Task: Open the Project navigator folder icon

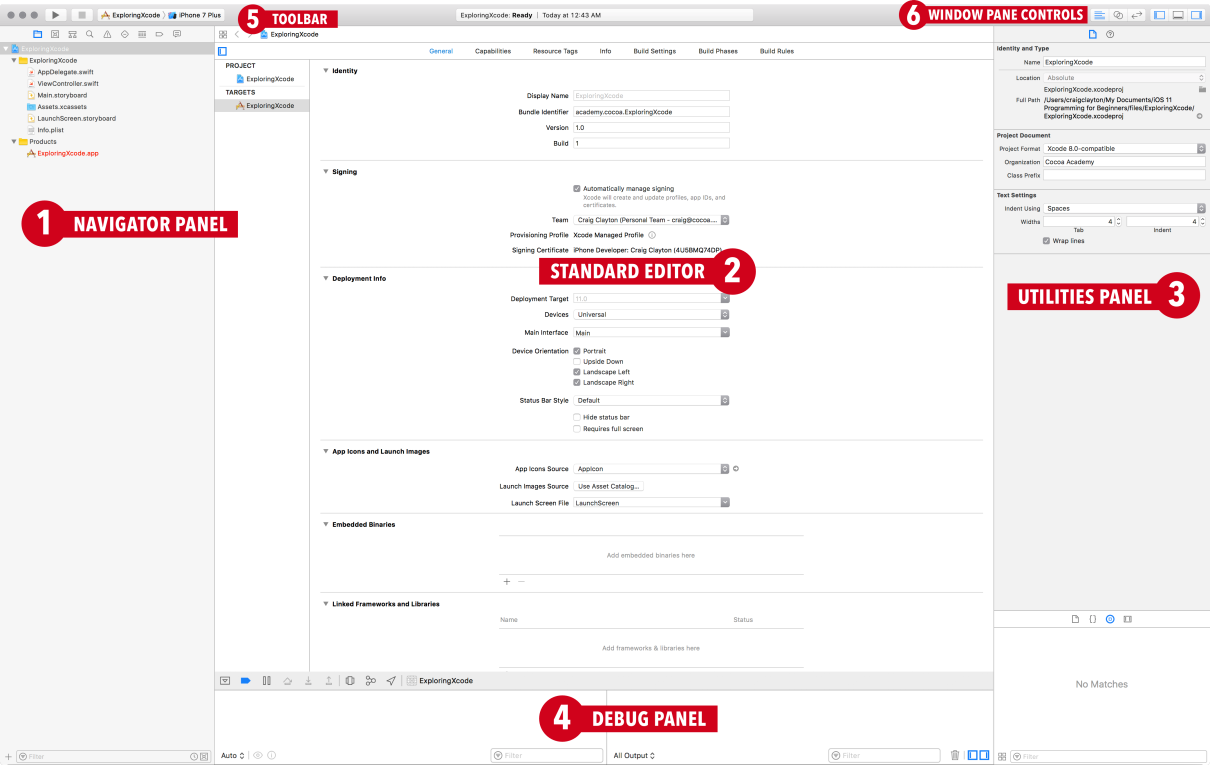Action: click(x=38, y=34)
